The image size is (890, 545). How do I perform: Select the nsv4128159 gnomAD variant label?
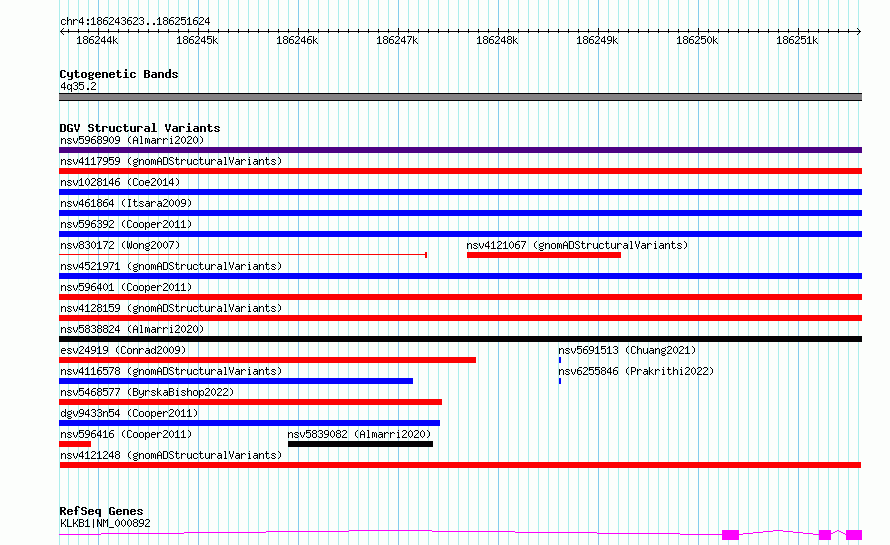[171, 308]
